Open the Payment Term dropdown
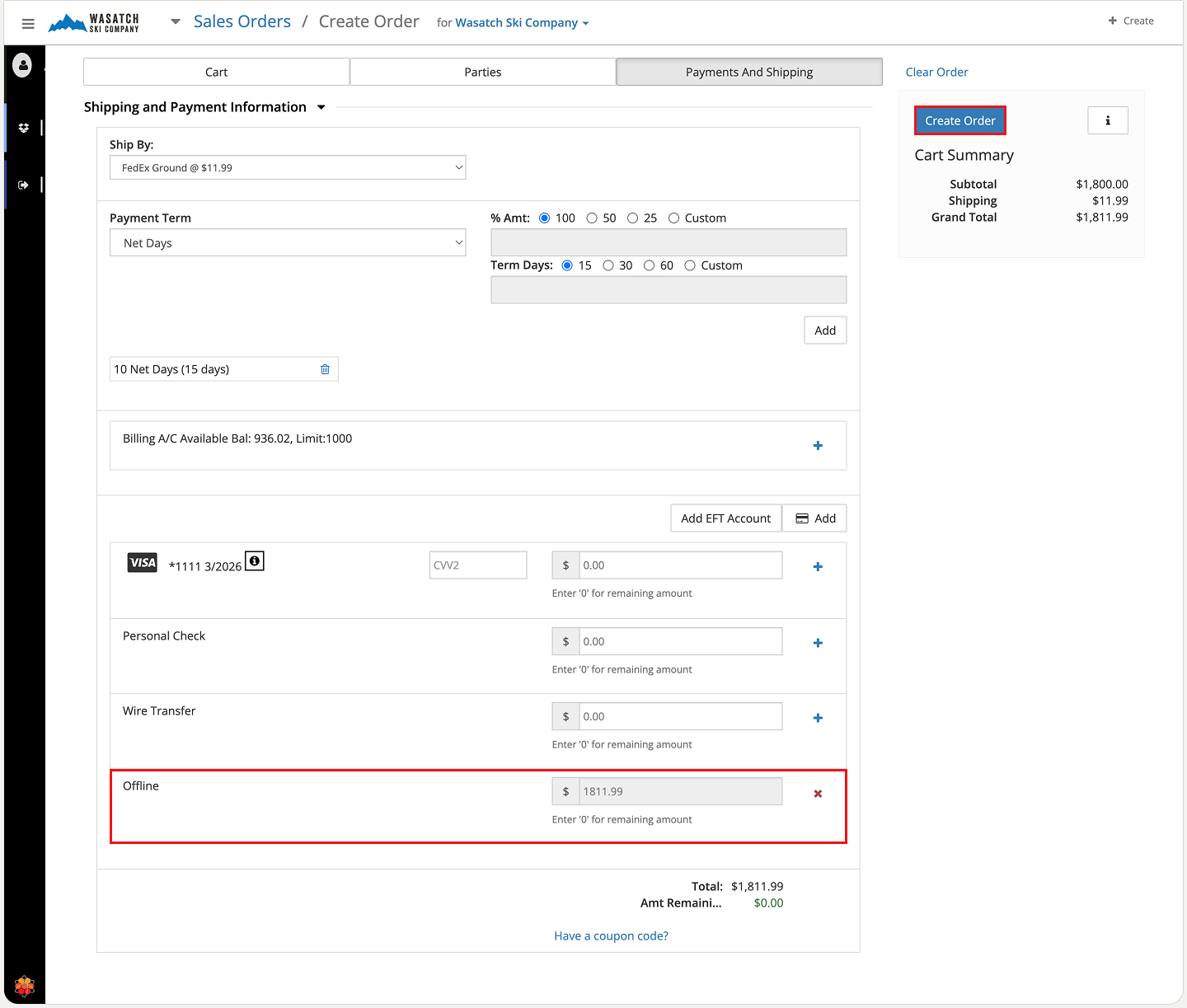Viewport: 1187px width, 1008px height. [288, 243]
